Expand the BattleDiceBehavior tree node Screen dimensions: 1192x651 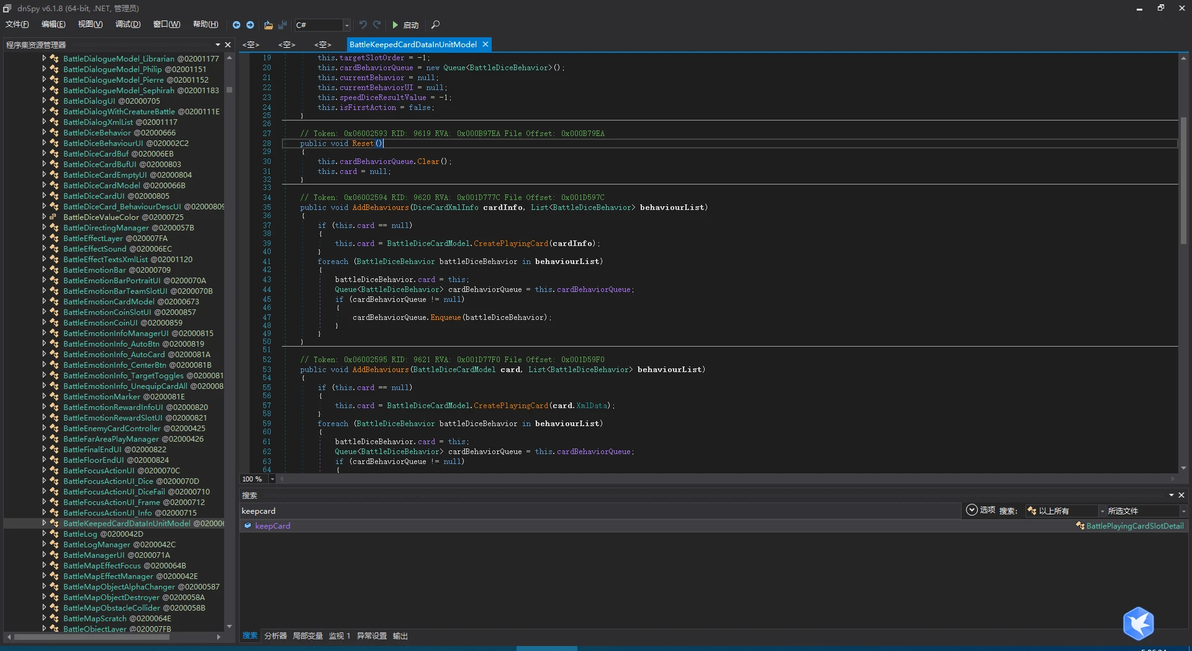click(44, 132)
